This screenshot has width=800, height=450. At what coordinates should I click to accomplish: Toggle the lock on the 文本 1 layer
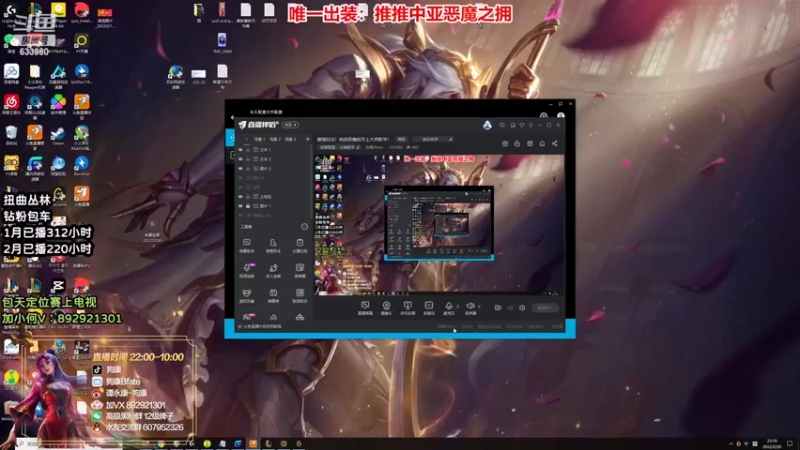tap(248, 150)
